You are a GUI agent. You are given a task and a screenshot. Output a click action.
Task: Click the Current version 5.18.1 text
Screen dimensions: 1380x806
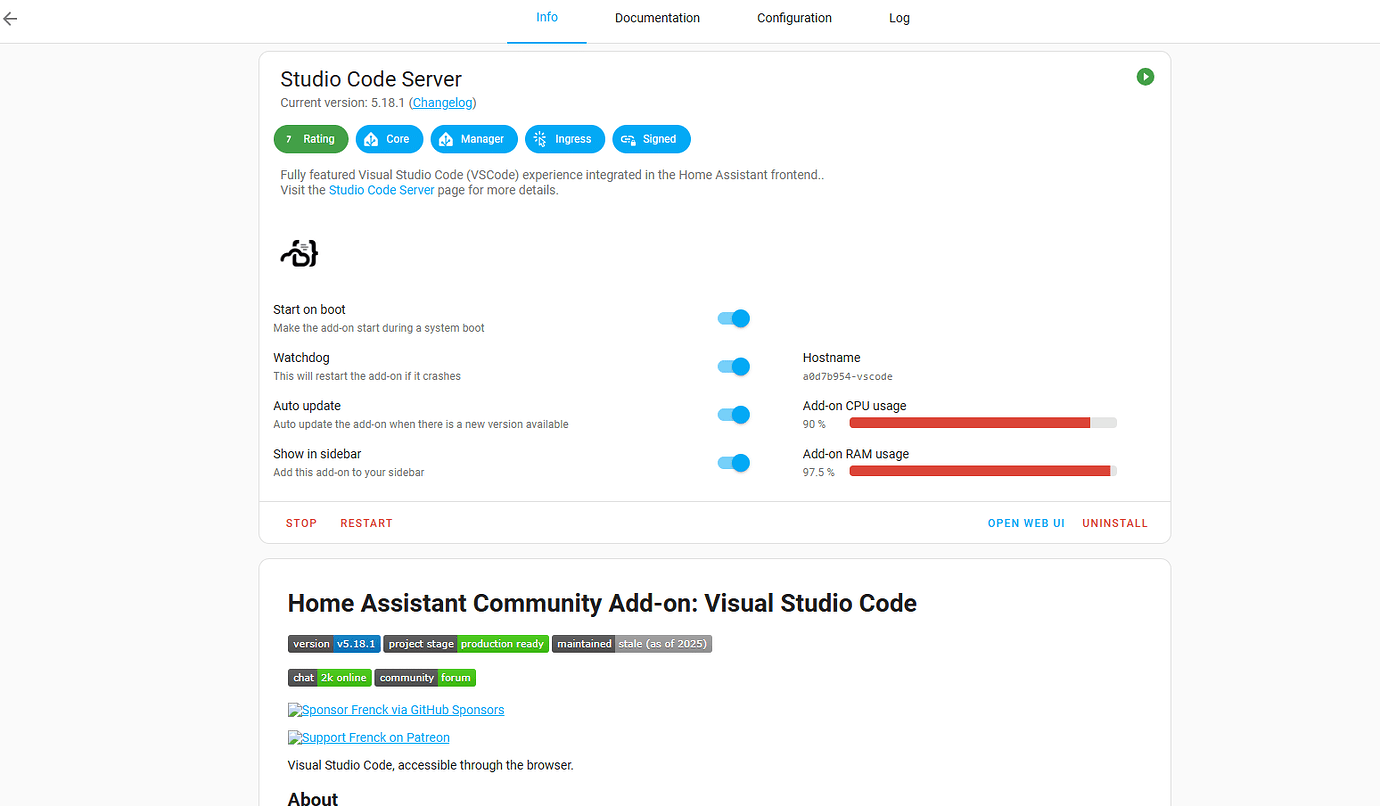343,102
